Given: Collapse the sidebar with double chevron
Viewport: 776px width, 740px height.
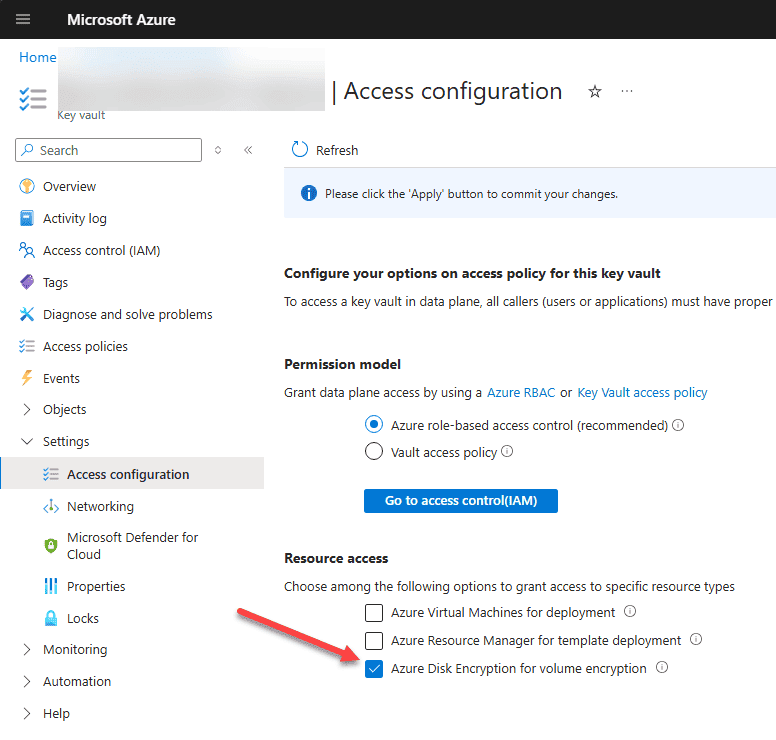Looking at the screenshot, I should pos(248,150).
